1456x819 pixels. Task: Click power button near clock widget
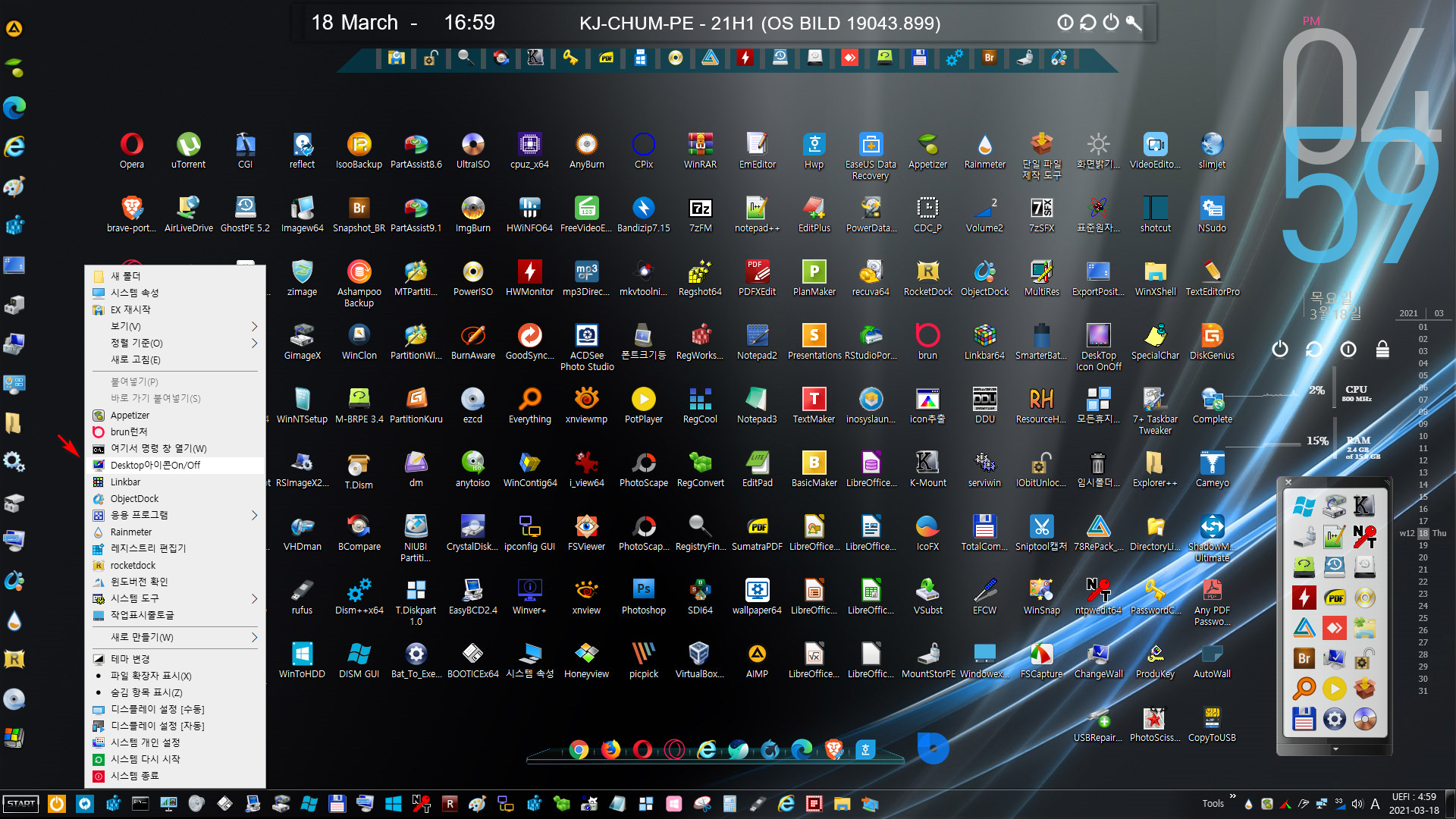1280,349
